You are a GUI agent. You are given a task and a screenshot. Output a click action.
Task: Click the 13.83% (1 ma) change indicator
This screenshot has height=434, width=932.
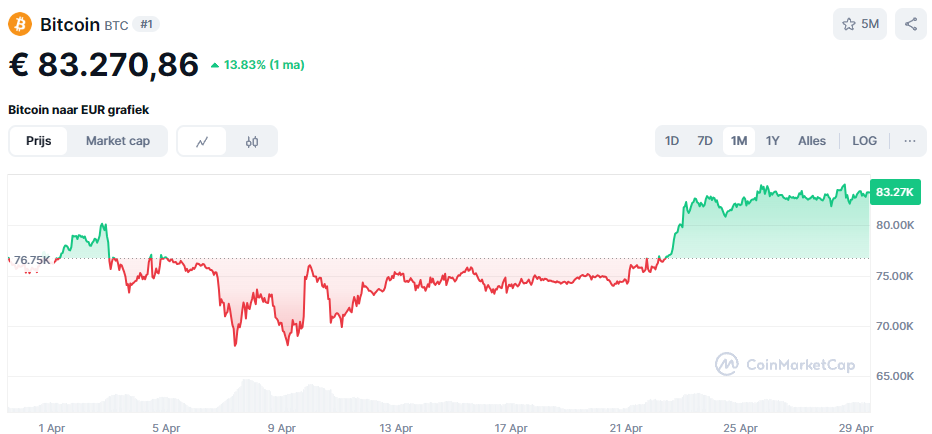tap(258, 65)
